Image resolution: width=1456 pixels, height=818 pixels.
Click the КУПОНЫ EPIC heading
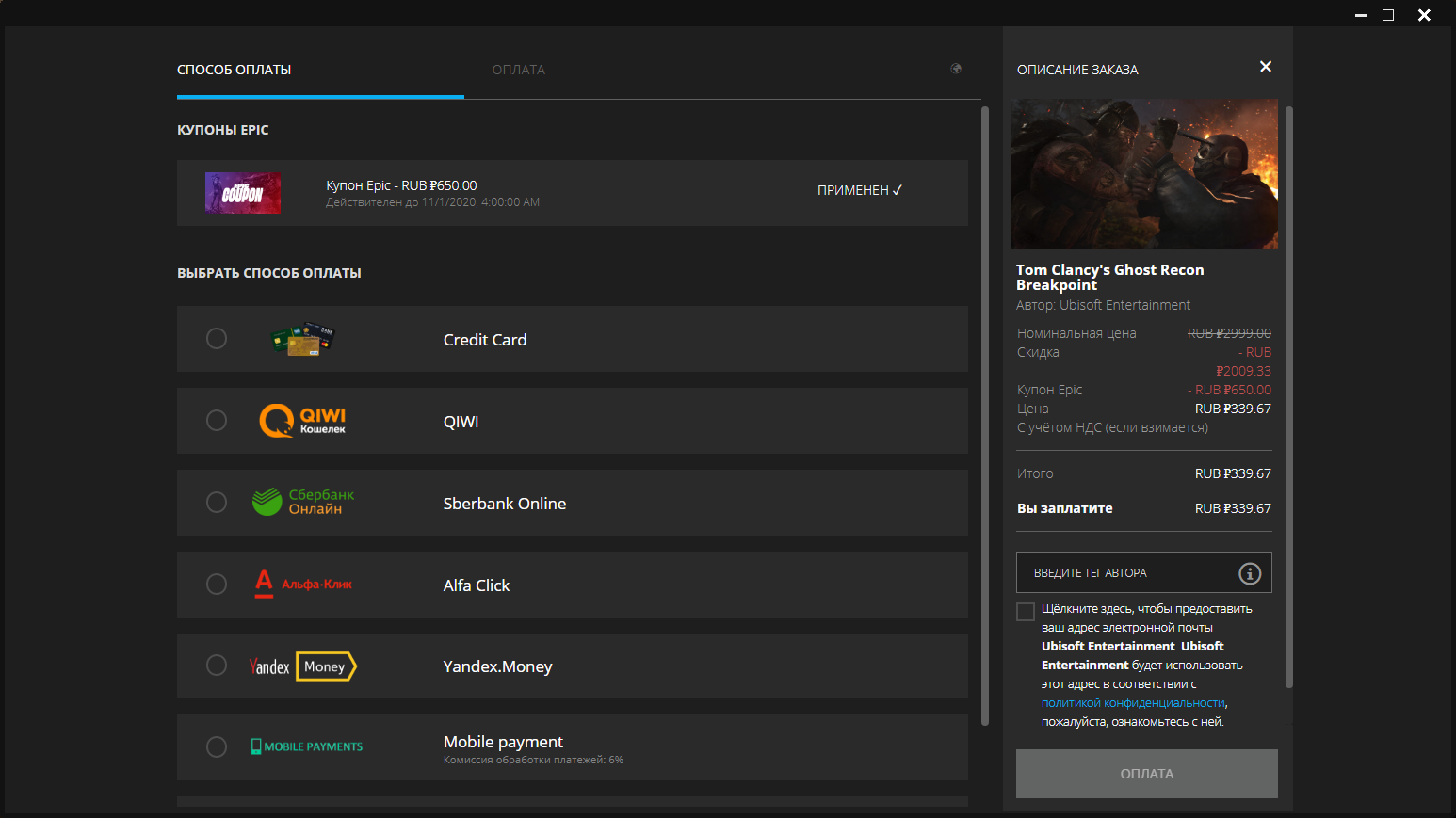223,130
